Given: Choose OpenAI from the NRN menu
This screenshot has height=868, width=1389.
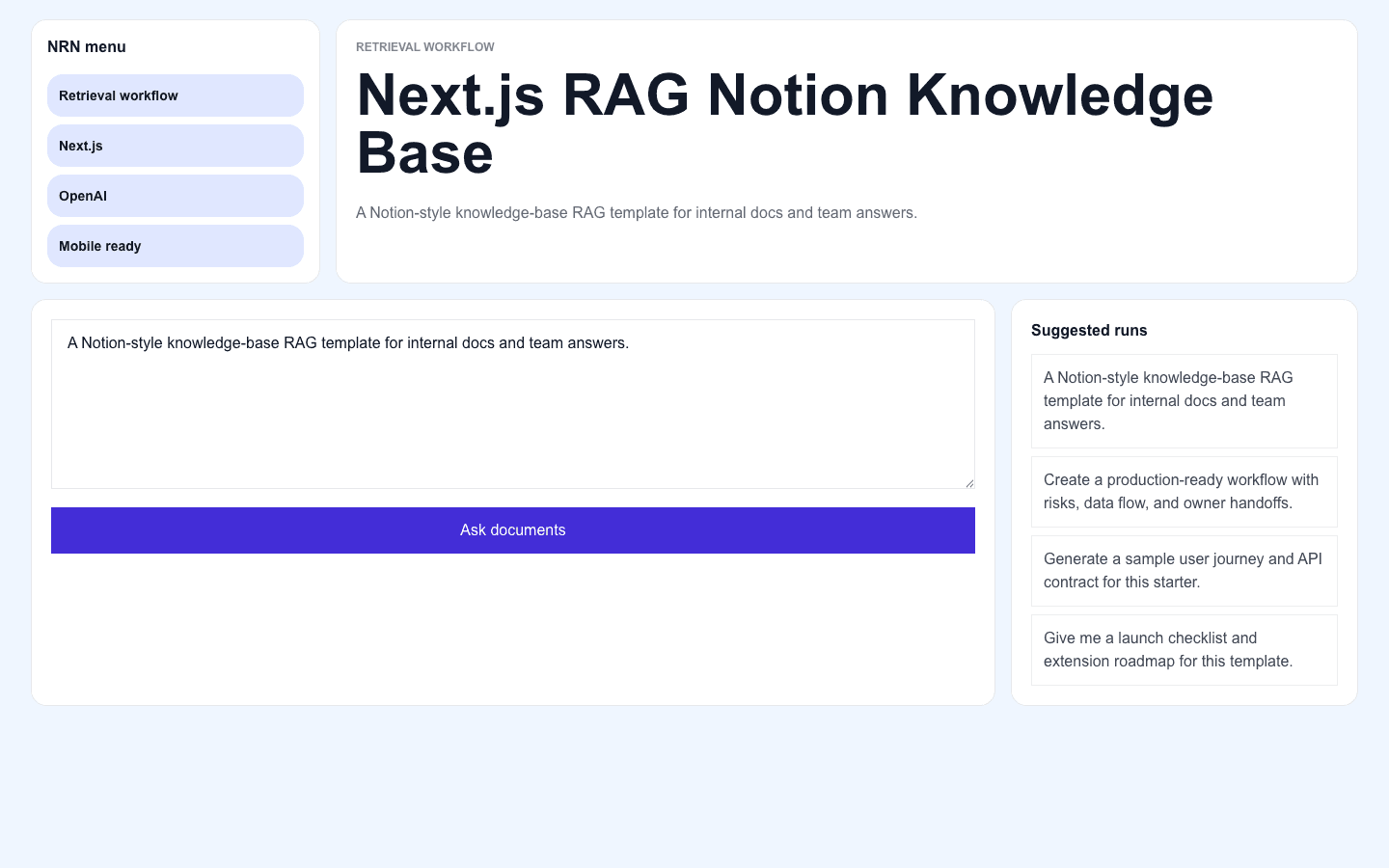Looking at the screenshot, I should click(x=176, y=196).
